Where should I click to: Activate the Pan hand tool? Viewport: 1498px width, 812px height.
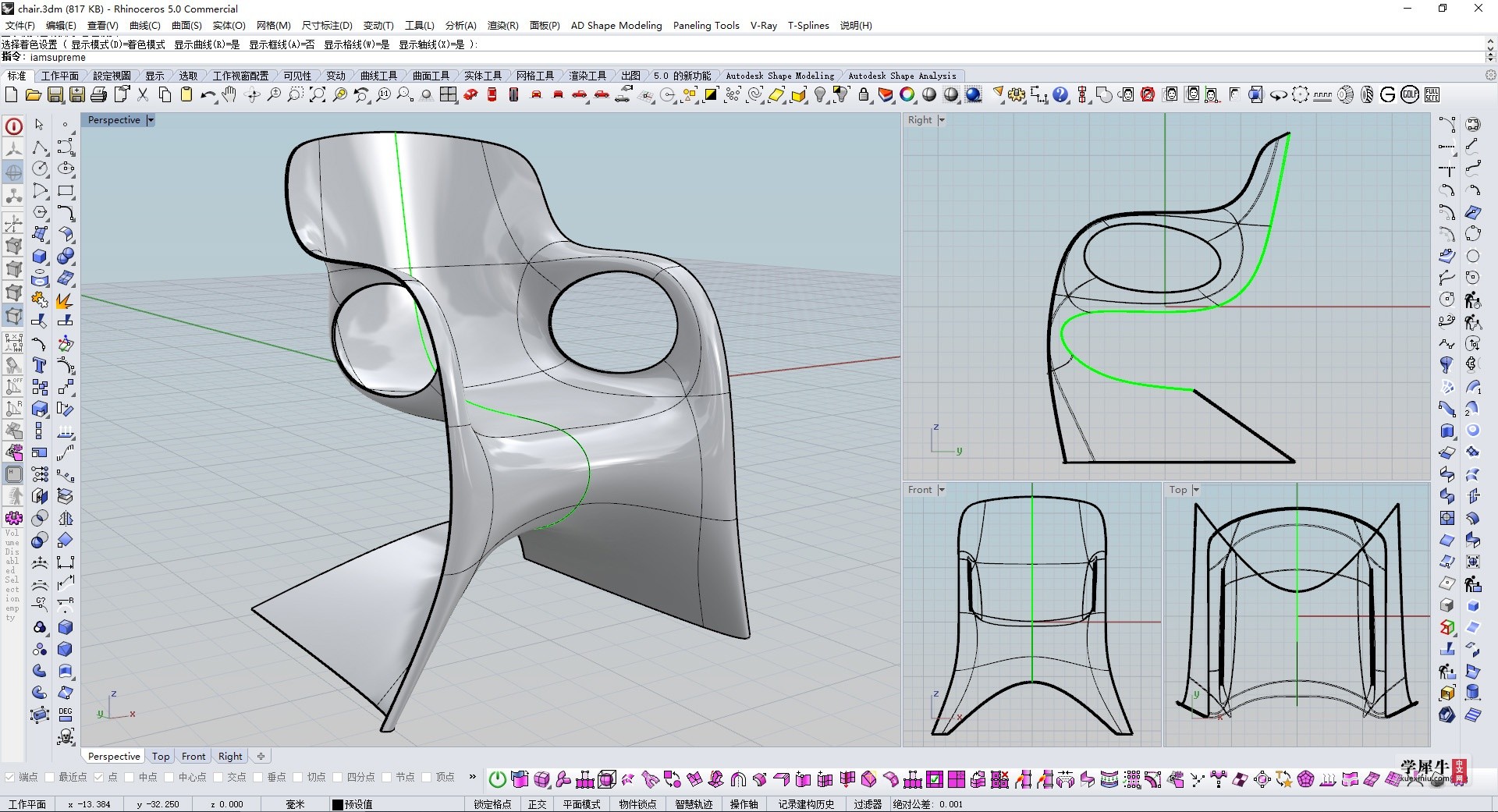click(229, 95)
